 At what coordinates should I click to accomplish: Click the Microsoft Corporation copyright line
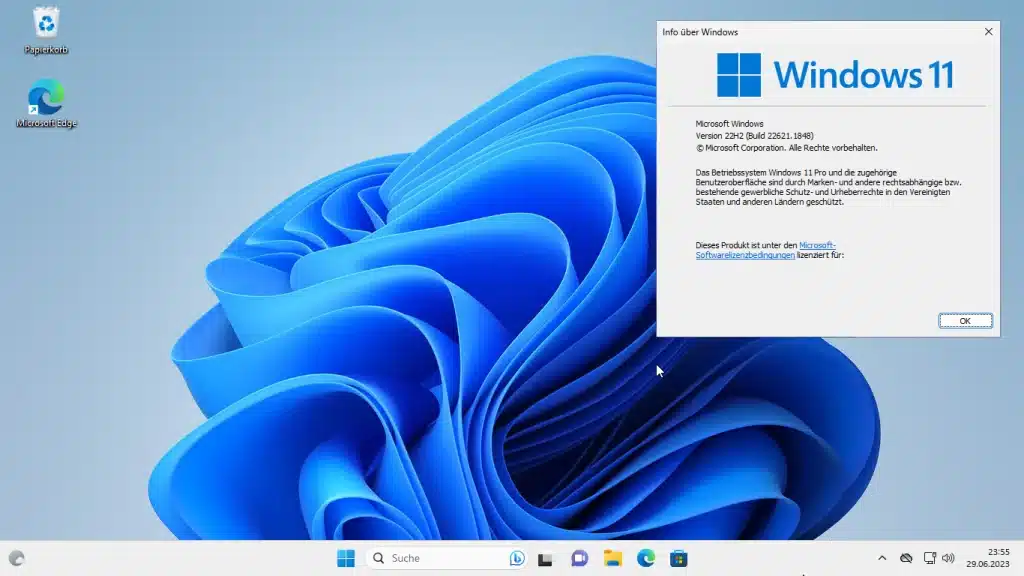[786, 148]
